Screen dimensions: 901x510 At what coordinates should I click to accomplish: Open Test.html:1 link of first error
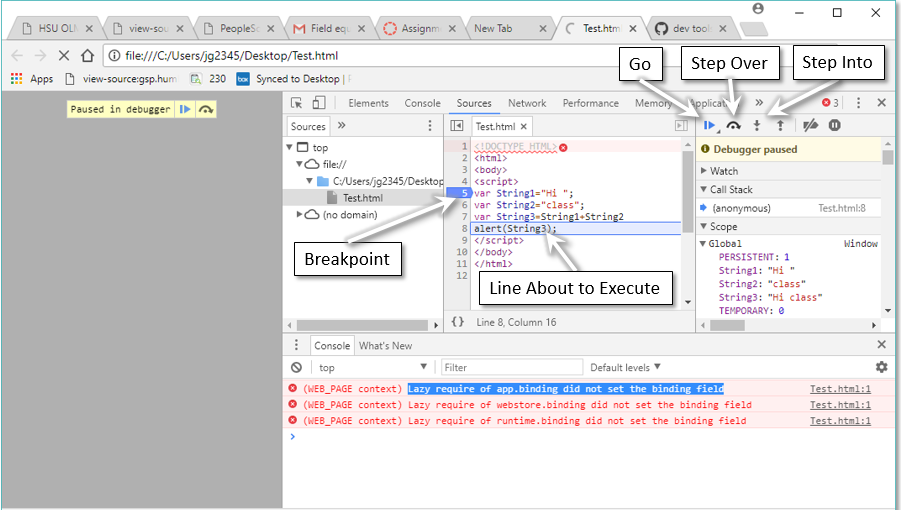[840, 389]
